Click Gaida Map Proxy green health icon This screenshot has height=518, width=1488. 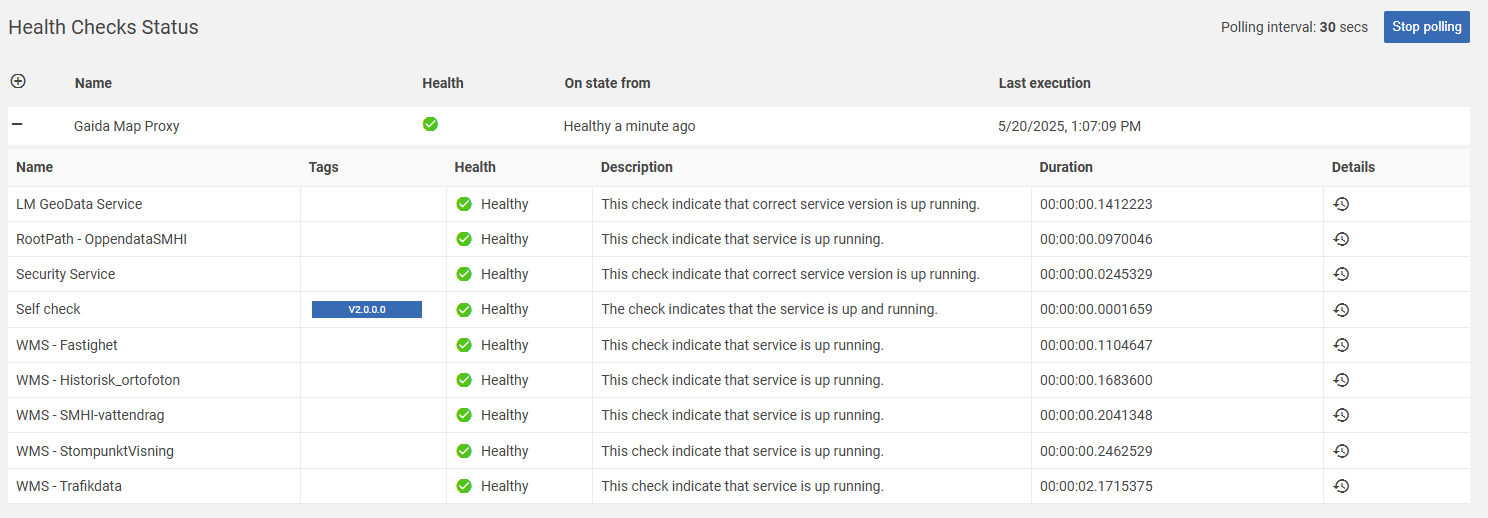pos(430,124)
